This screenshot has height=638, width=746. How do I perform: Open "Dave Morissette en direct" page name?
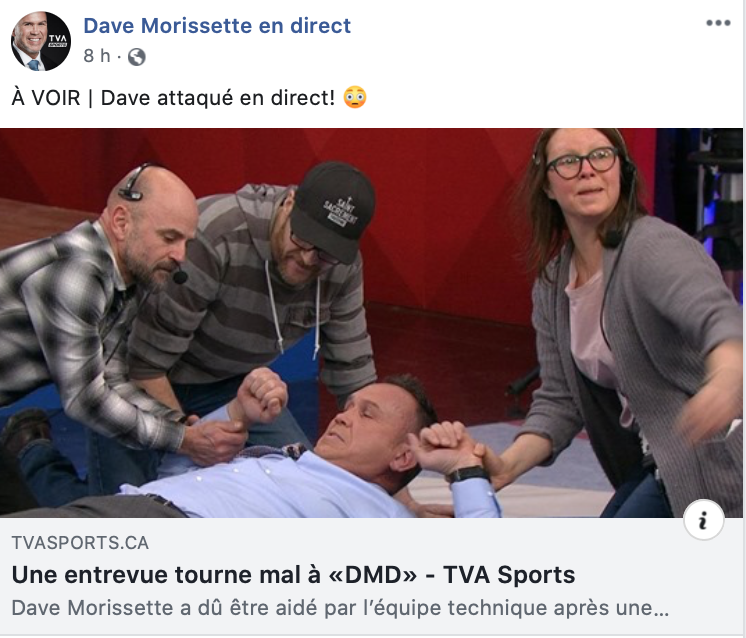pos(217,26)
